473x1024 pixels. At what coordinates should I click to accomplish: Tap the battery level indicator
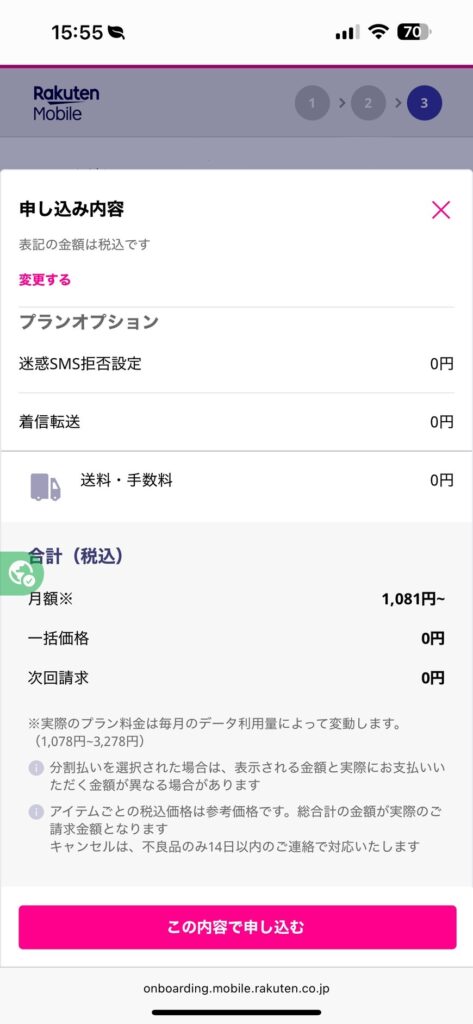(x=414, y=31)
